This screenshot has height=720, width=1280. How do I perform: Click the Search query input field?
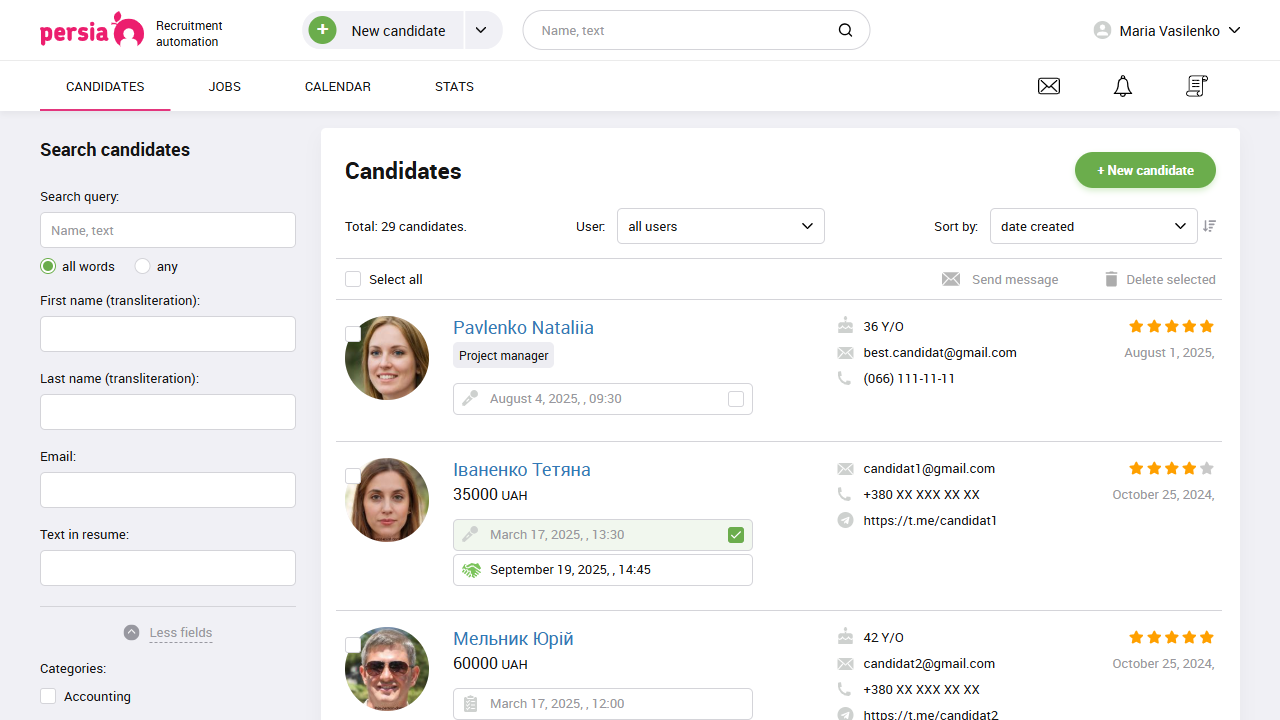(167, 230)
